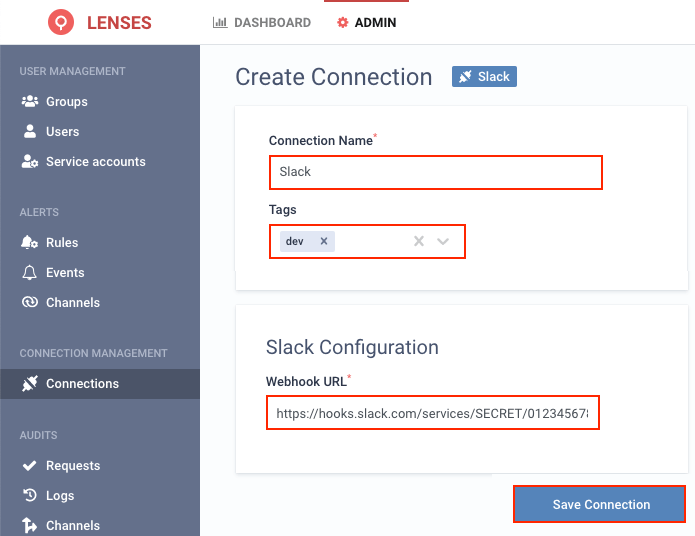Click Save Connection button

pyautogui.click(x=600, y=504)
